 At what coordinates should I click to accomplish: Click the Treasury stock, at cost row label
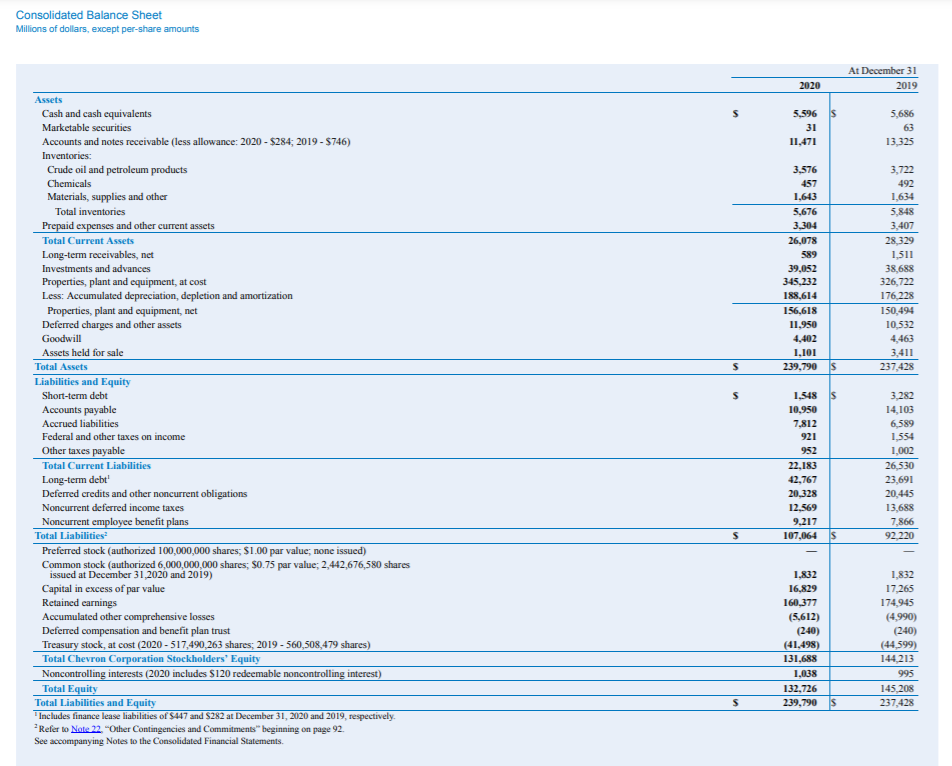pyautogui.click(x=206, y=645)
